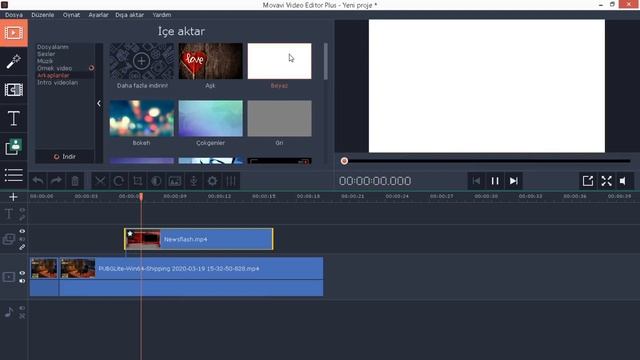The image size is (640, 360).
Task: Open the Dosya menu
Action: [14, 15]
